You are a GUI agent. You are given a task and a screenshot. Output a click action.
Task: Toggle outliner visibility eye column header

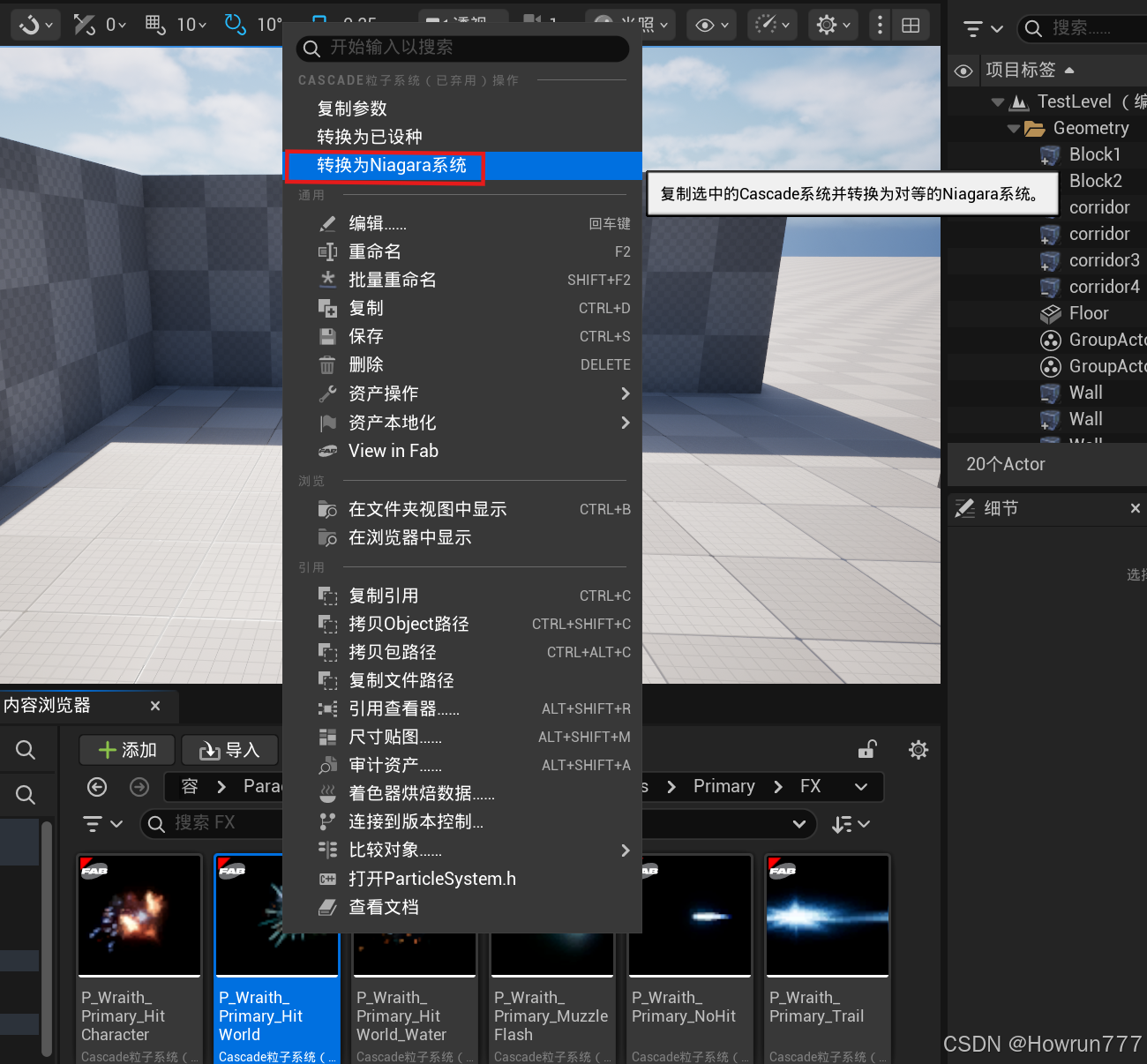tap(963, 71)
